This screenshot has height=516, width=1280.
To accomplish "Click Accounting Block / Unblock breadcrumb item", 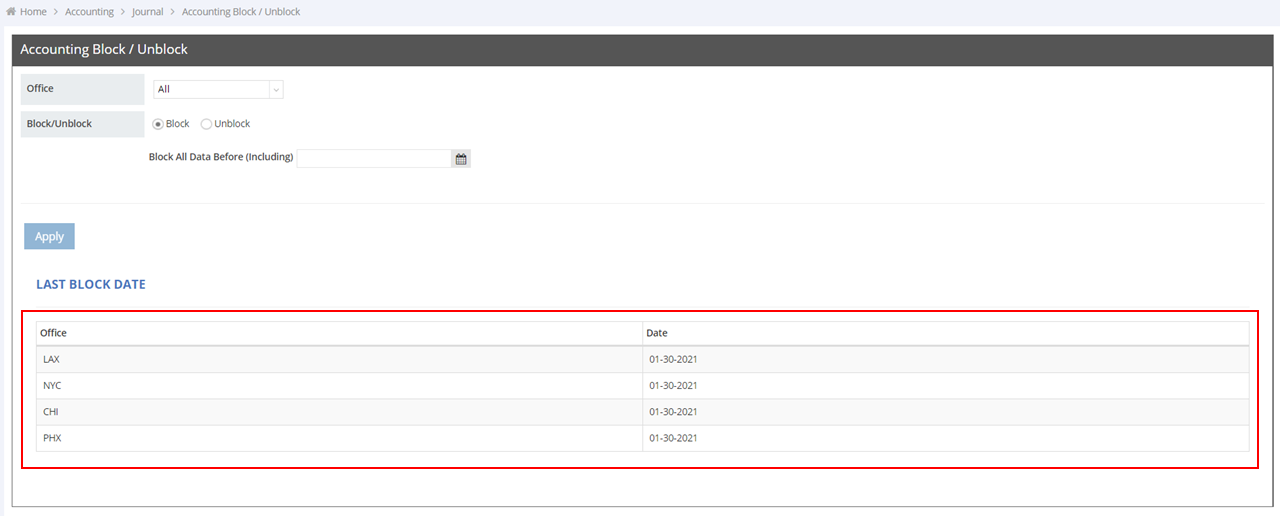I will pos(241,12).
